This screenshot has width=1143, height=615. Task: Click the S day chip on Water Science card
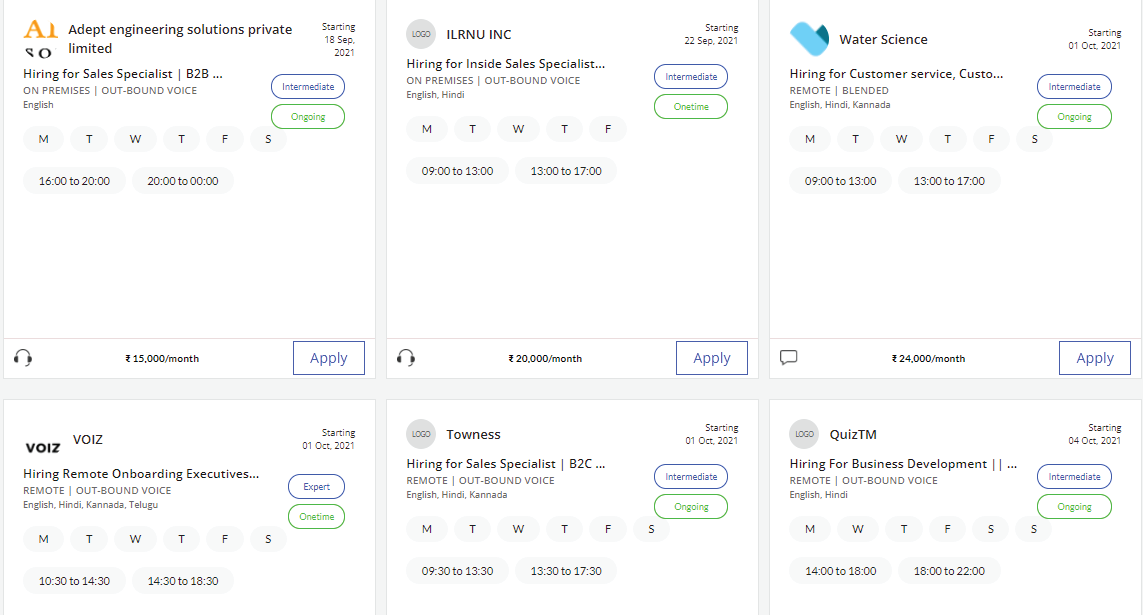[x=1034, y=139]
